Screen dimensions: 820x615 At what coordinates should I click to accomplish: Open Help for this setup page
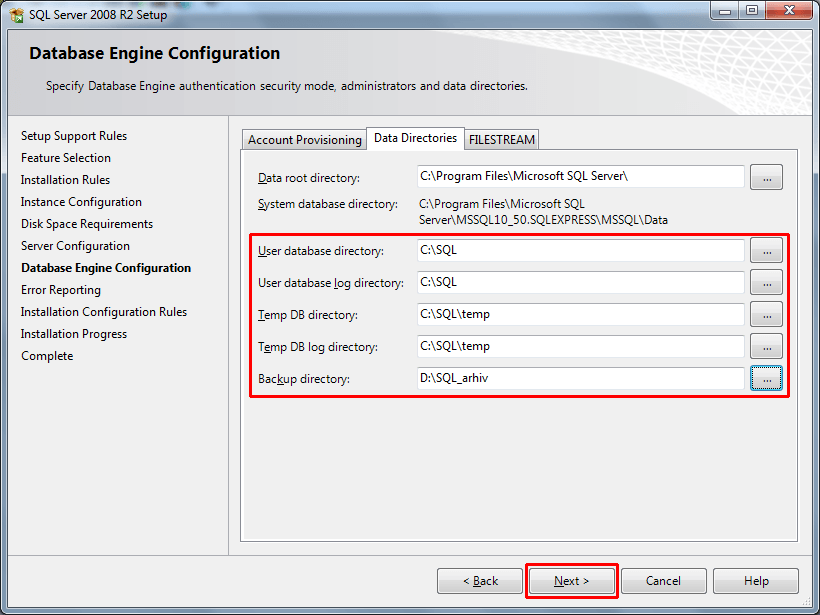756,581
